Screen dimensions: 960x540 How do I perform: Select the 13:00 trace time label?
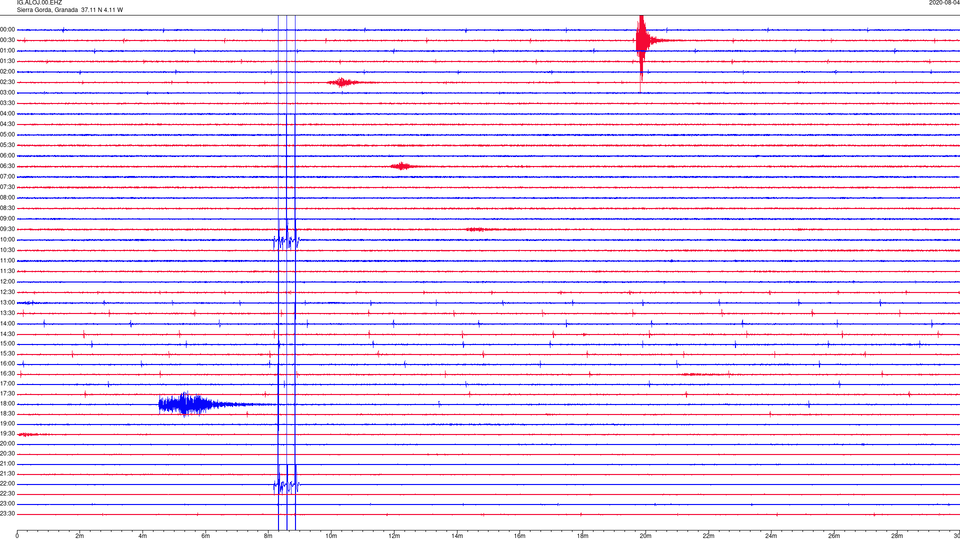(x=7, y=302)
